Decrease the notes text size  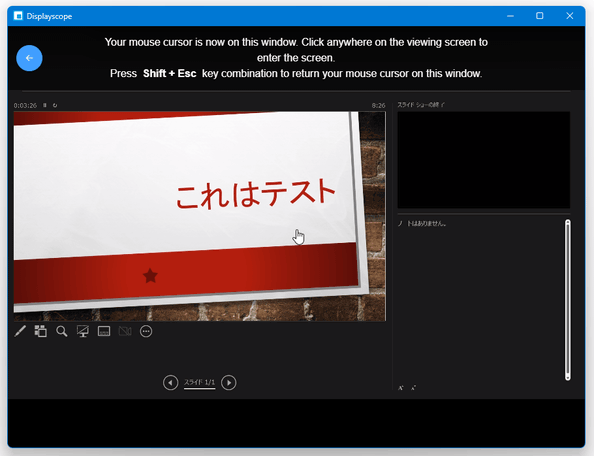(413, 388)
